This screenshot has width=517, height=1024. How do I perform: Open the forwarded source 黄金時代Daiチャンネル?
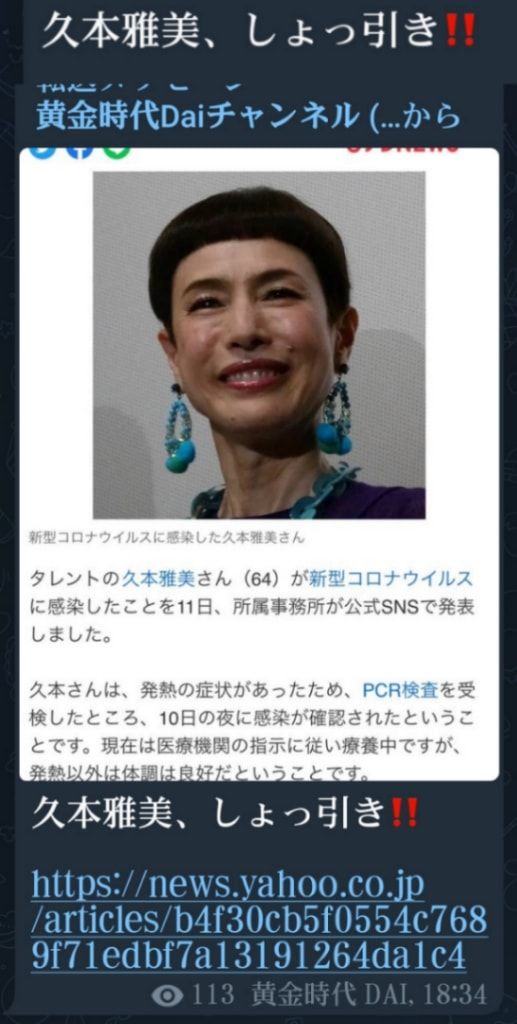click(248, 116)
